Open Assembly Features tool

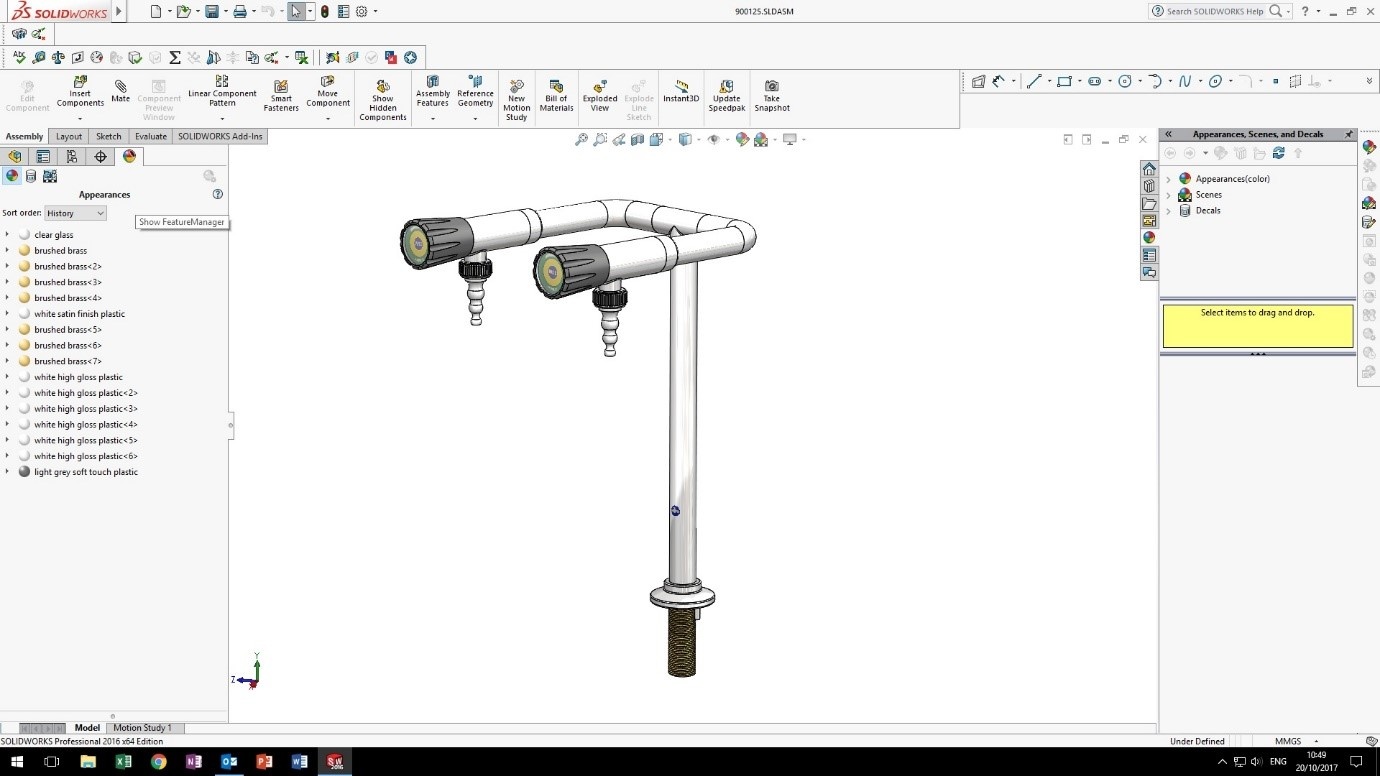(x=432, y=91)
